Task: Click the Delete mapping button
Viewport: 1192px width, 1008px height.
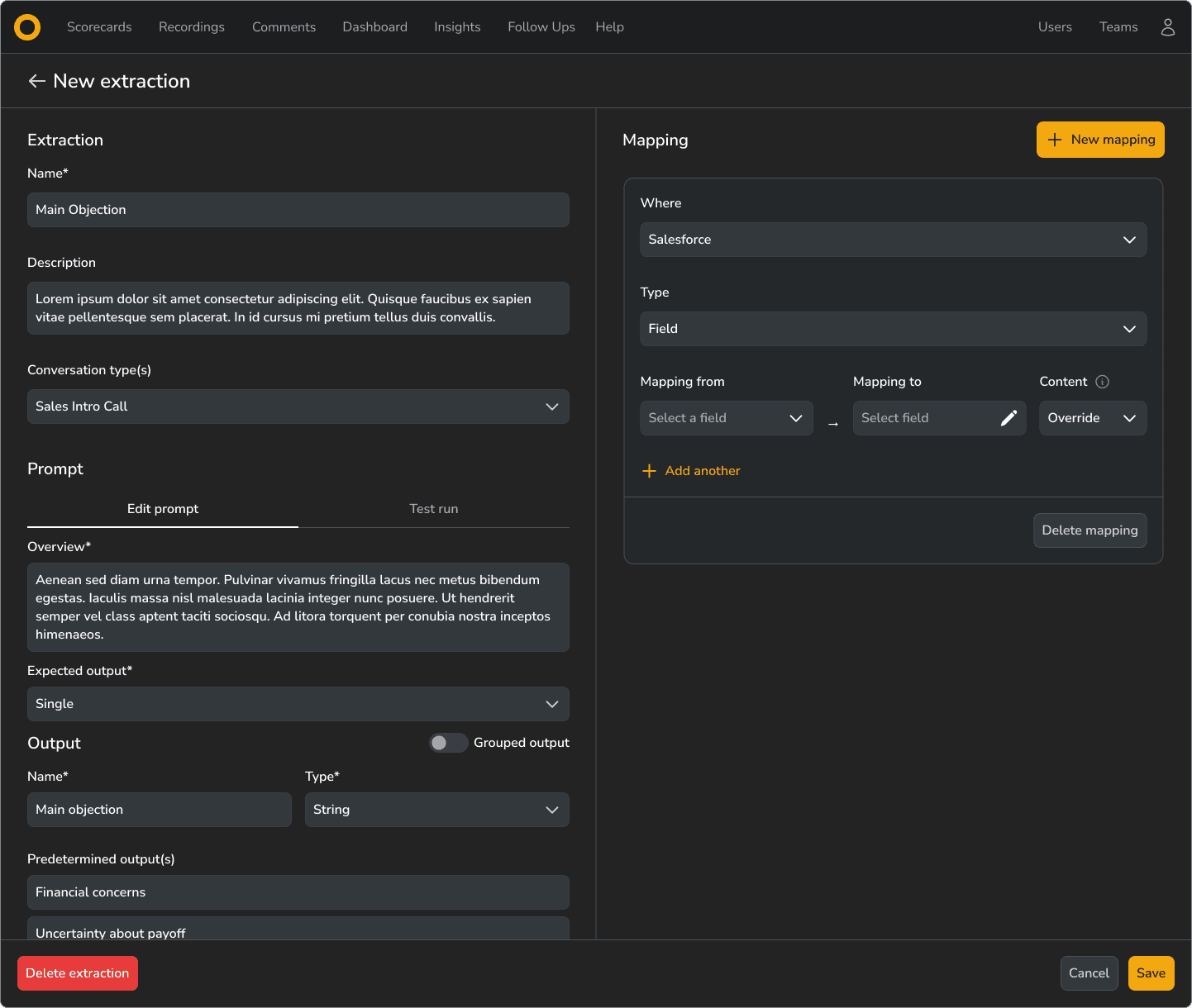Action: 1089,530
